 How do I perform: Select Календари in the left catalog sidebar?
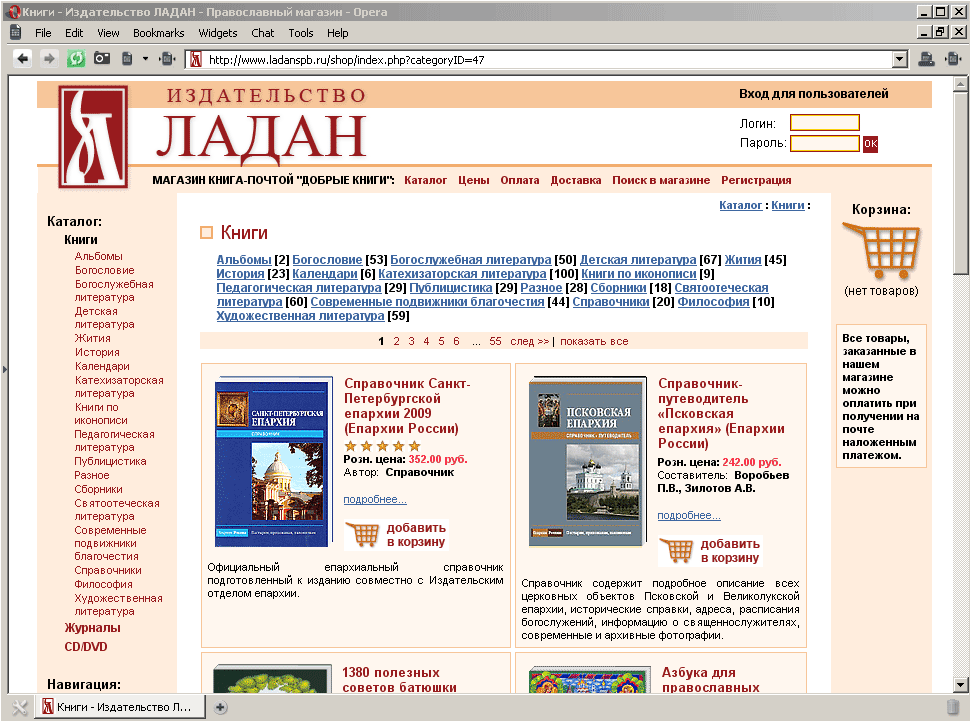click(x=102, y=366)
